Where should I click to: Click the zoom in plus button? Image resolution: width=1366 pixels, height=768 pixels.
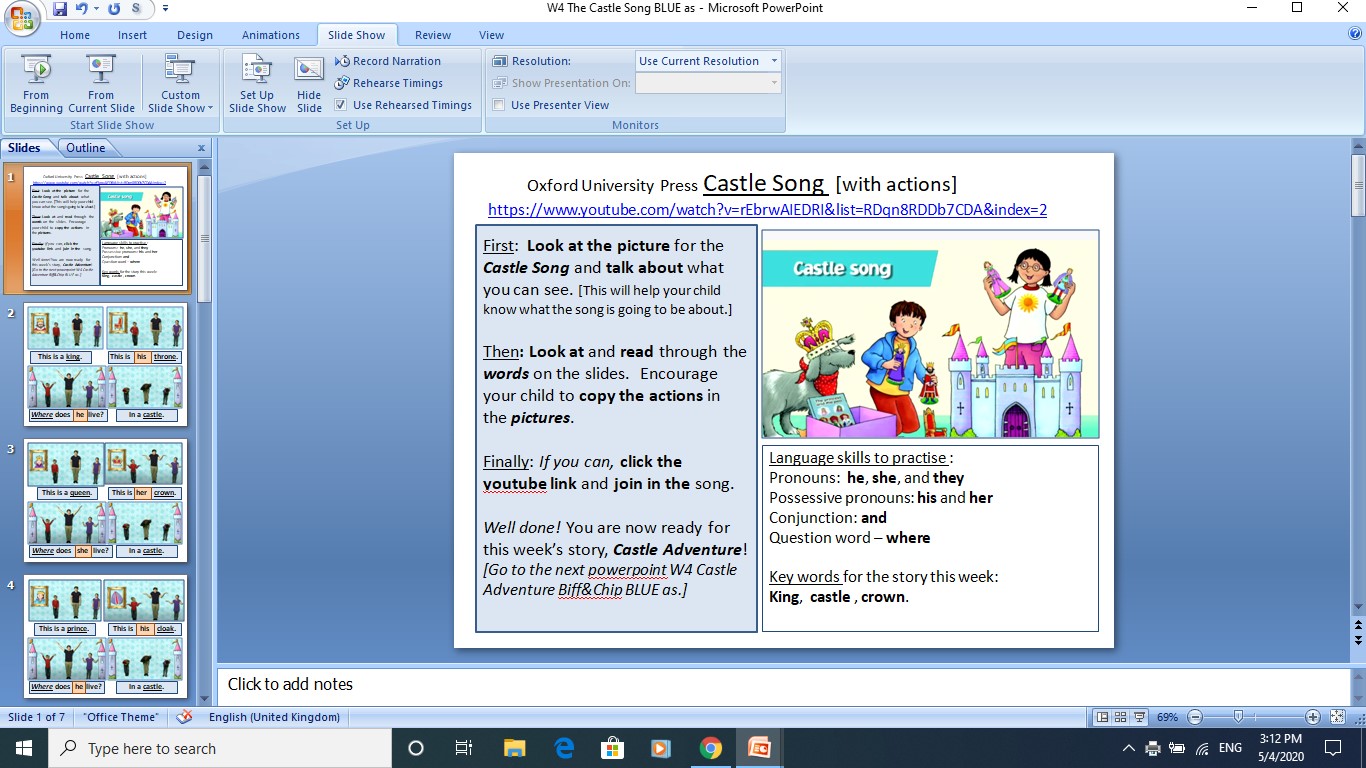(x=1313, y=717)
